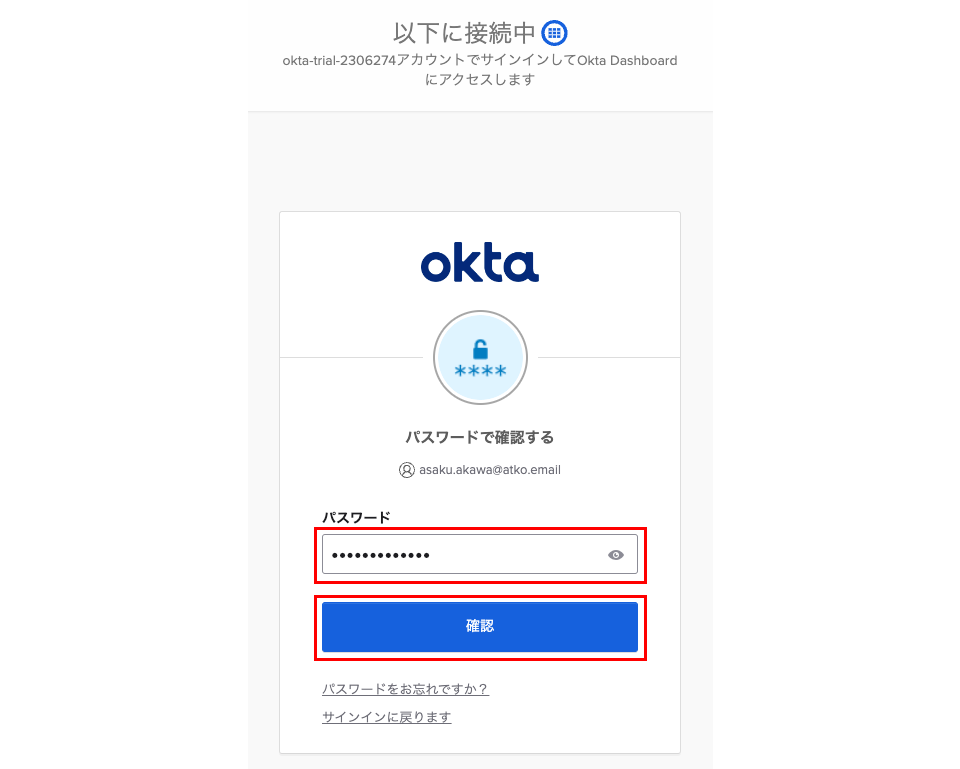Click the にアクセスします subtitle line
Screen dimensions: 960x769
(x=480, y=80)
